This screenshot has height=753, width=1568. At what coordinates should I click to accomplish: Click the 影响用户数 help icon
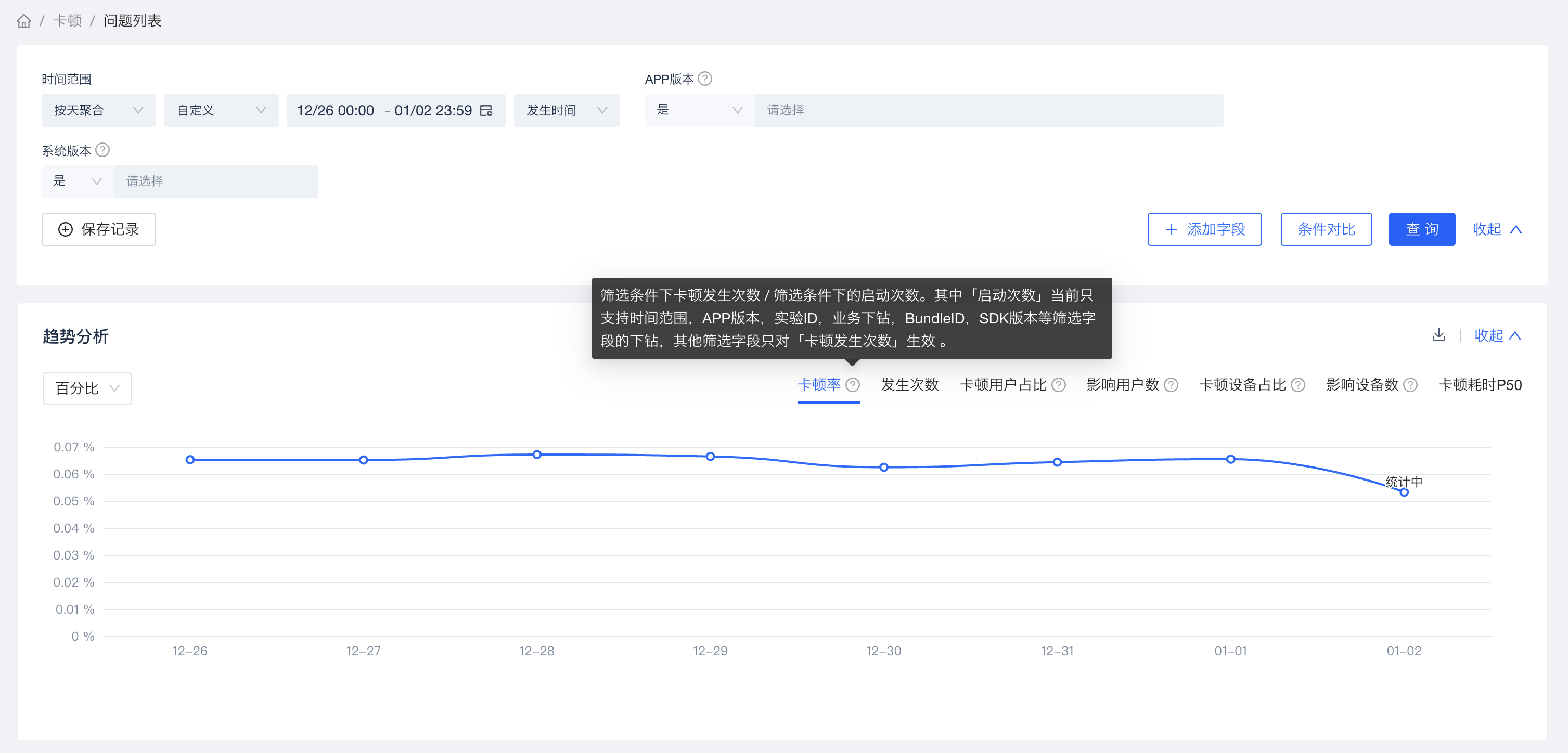(x=1171, y=385)
